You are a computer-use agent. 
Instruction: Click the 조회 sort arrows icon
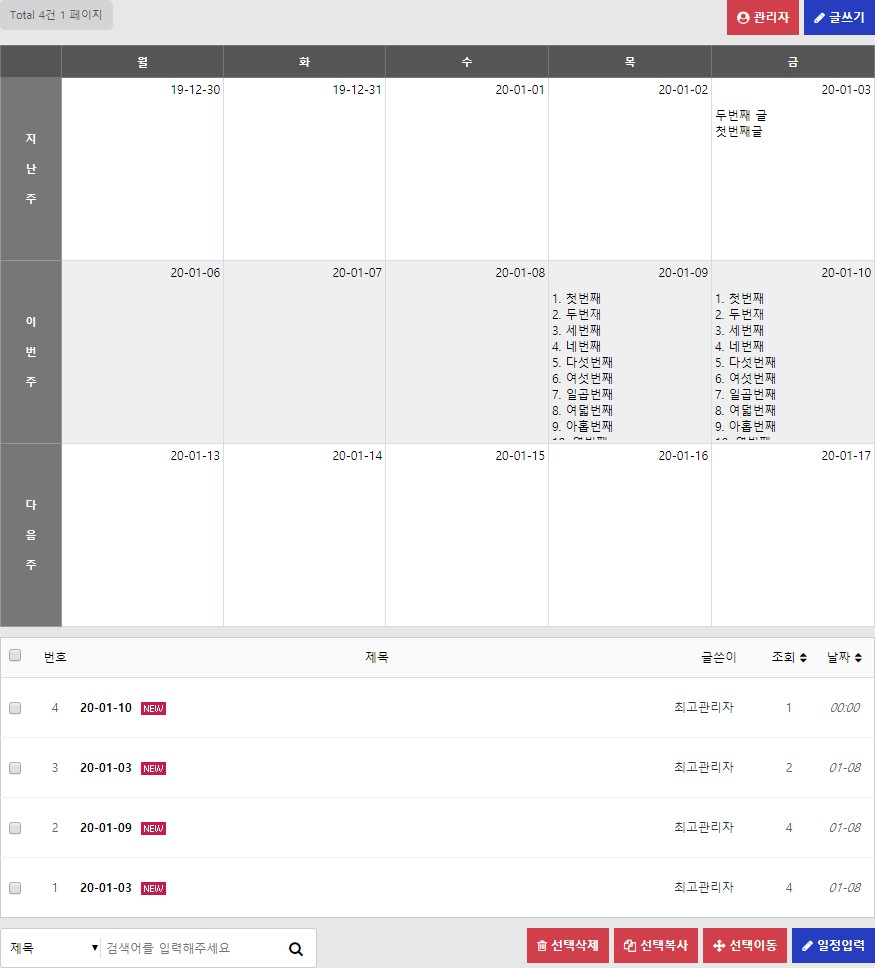coord(802,658)
